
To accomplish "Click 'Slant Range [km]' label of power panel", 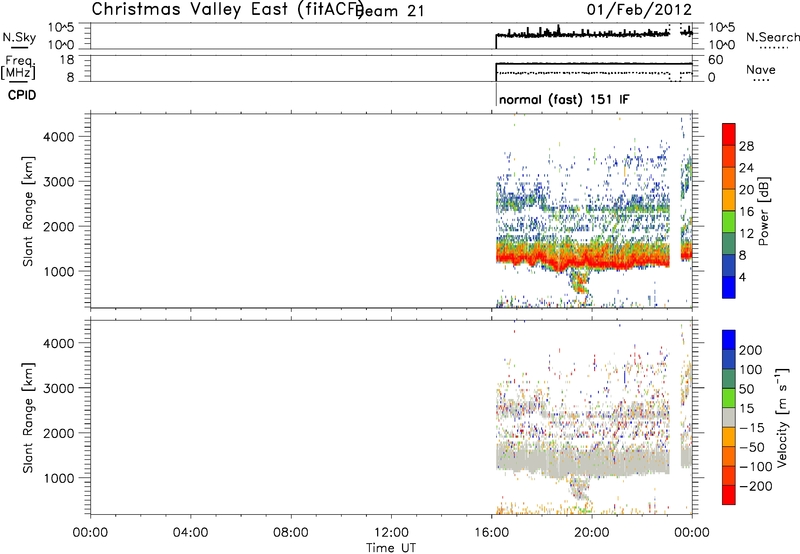I will click(28, 211).
